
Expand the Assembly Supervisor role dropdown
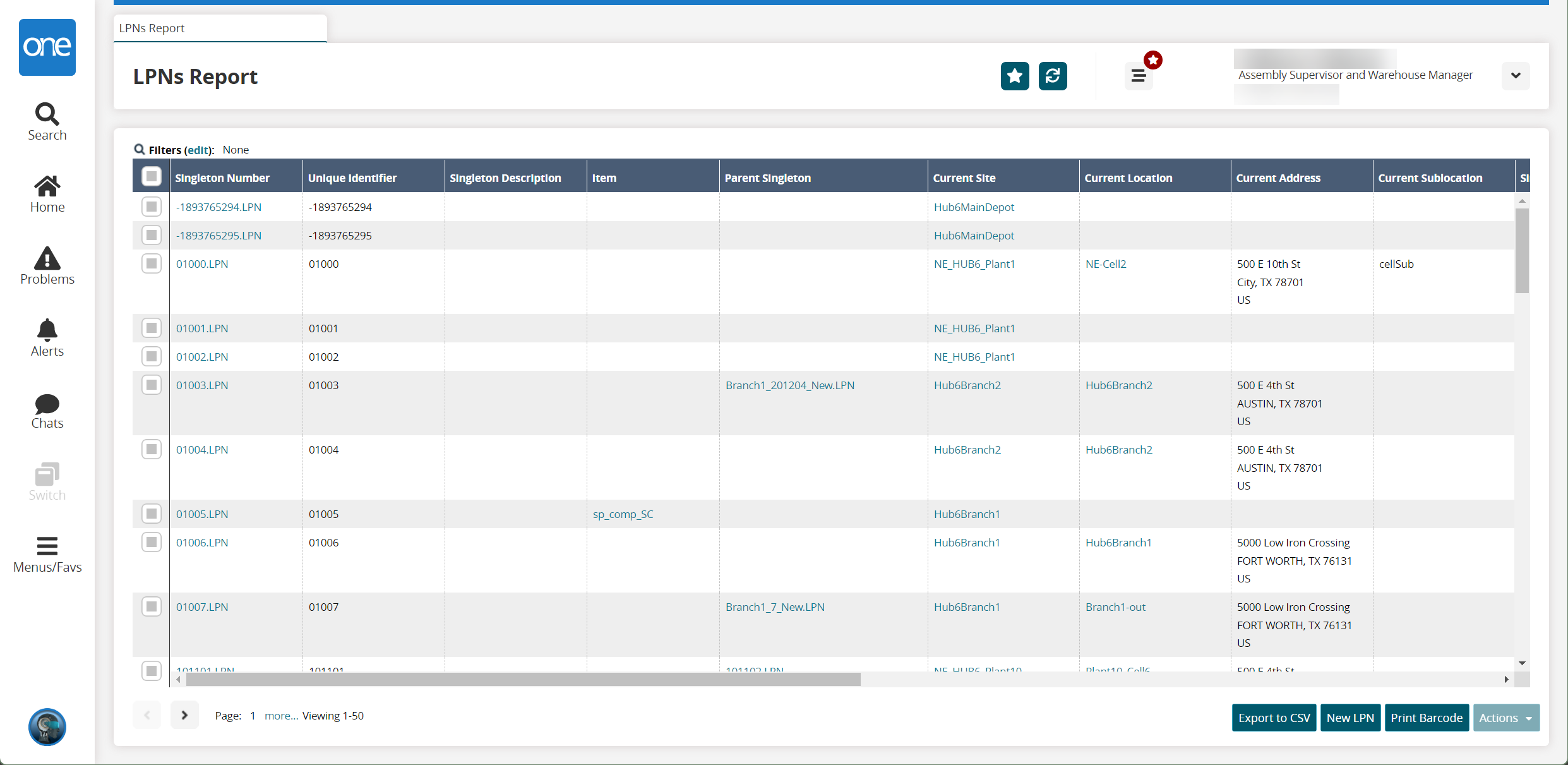click(1516, 76)
